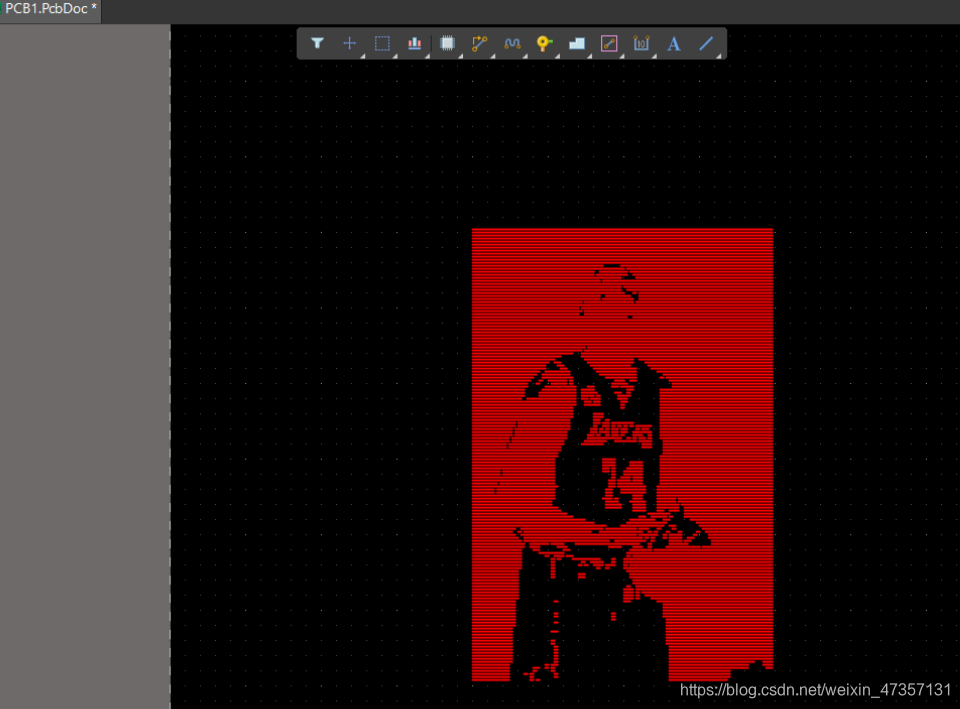
Task: Select the snap/move objects crosshair tool
Action: point(350,43)
